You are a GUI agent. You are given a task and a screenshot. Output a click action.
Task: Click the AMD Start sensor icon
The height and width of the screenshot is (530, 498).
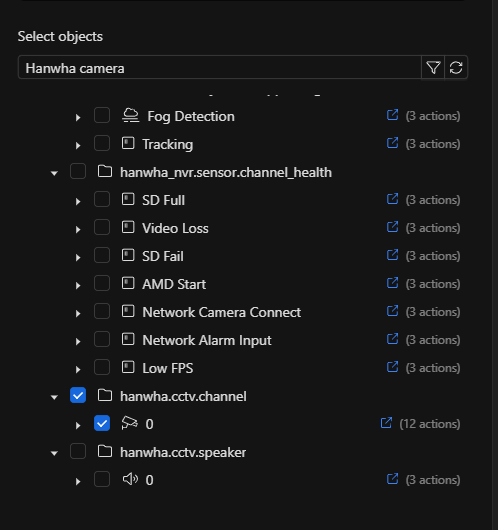coord(128,283)
